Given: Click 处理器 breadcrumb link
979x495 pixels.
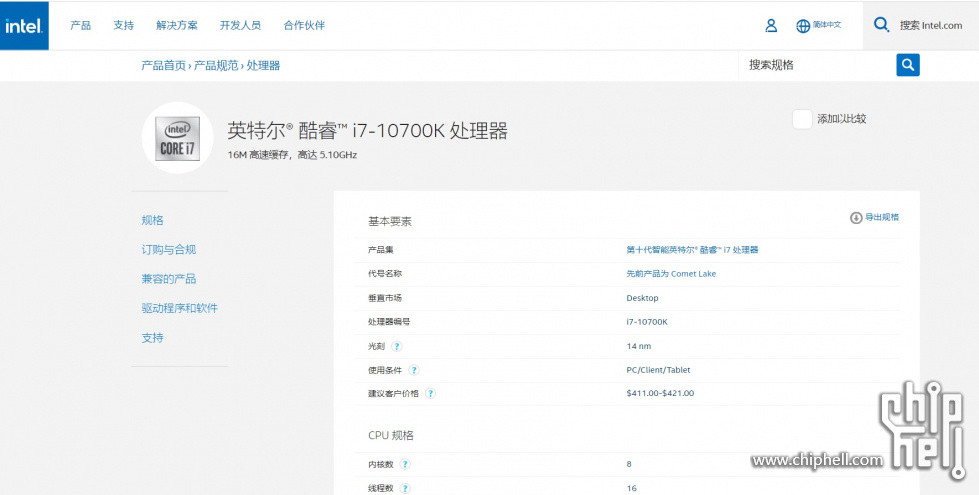Looking at the screenshot, I should point(263,66).
